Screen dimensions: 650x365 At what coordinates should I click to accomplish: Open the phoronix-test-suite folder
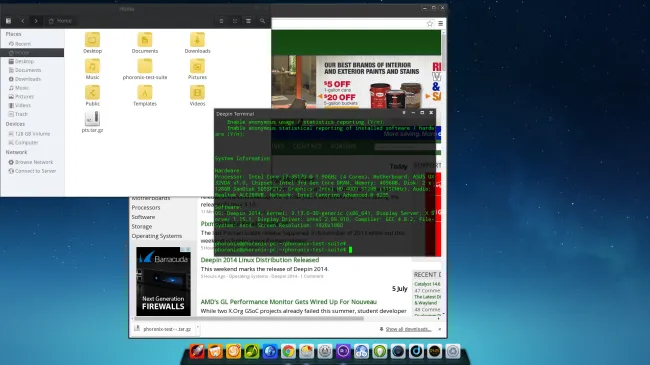145,69
